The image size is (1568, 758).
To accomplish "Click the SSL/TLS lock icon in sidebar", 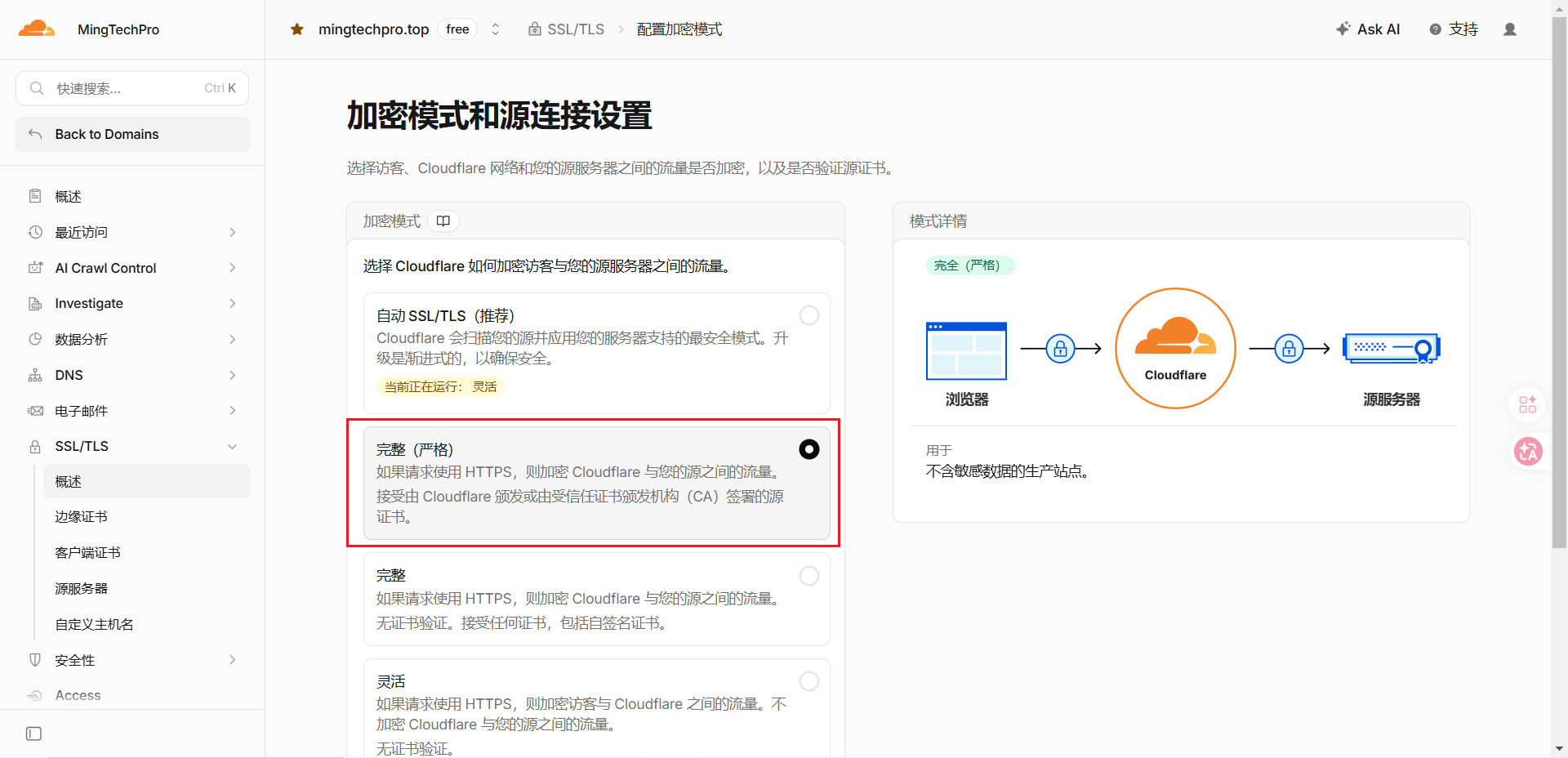I will [35, 446].
